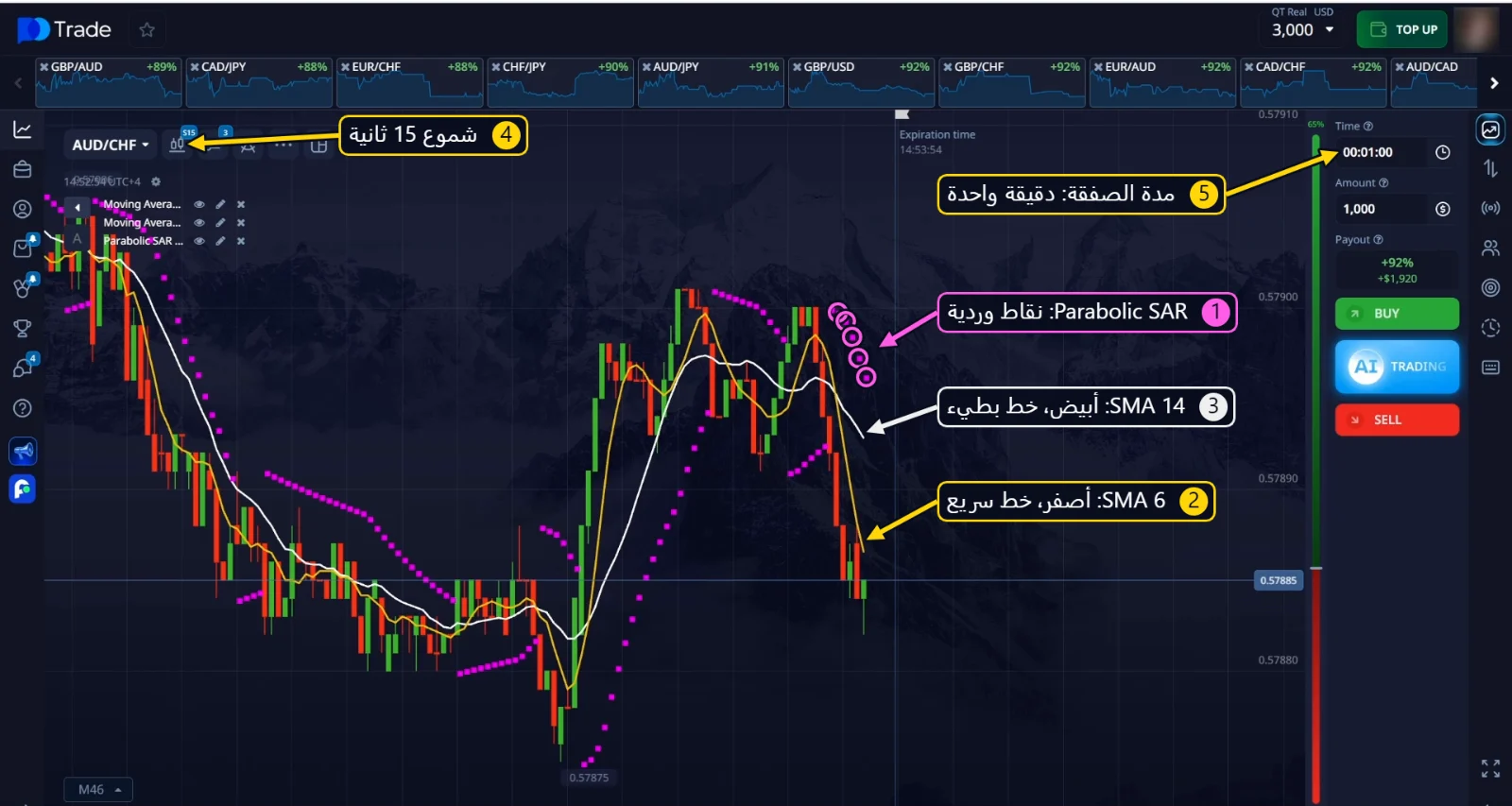
Task: Open the candlestick chart type settings
Action: (x=177, y=145)
